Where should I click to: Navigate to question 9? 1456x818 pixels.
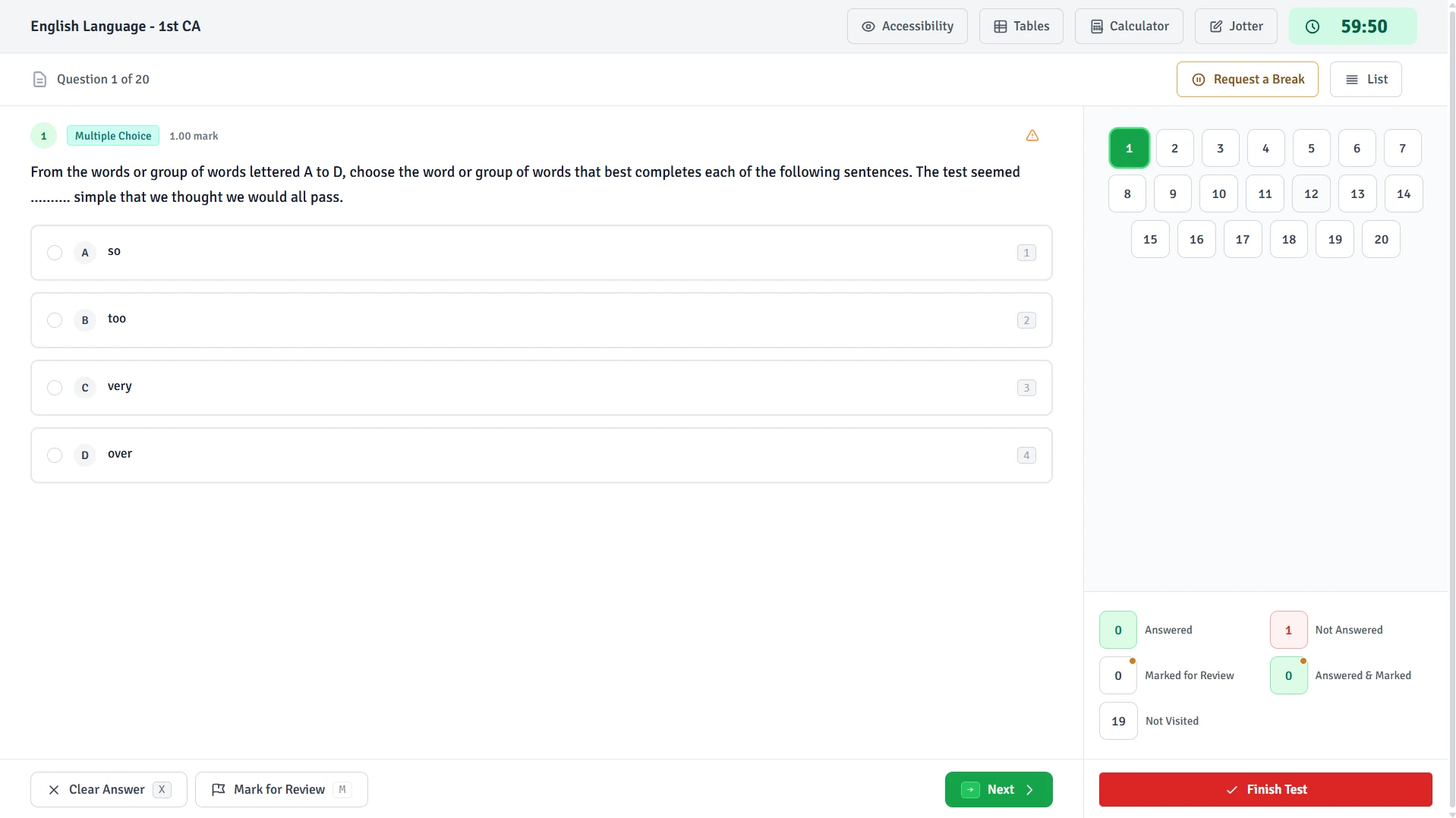click(x=1172, y=194)
